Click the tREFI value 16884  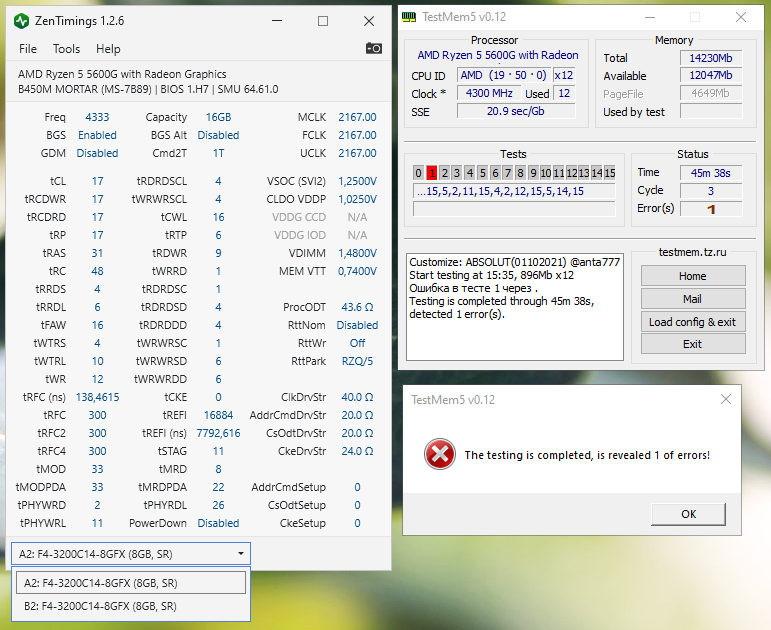[x=218, y=415]
